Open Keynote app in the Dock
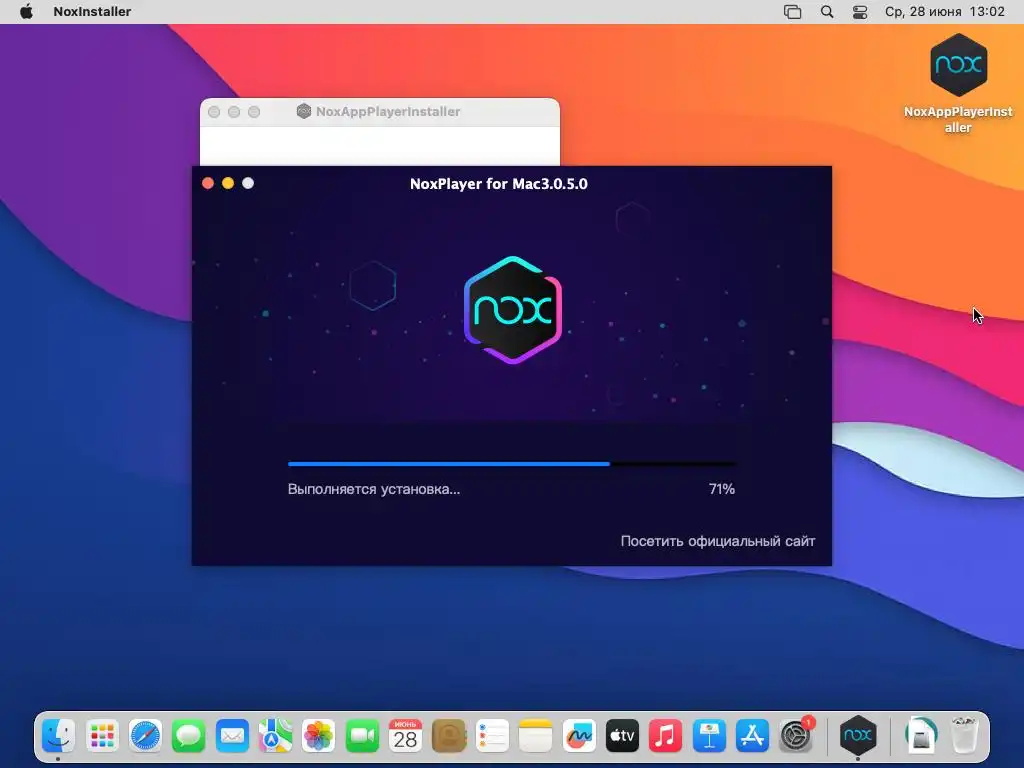Screen dimensions: 1024x768 click(x=709, y=736)
